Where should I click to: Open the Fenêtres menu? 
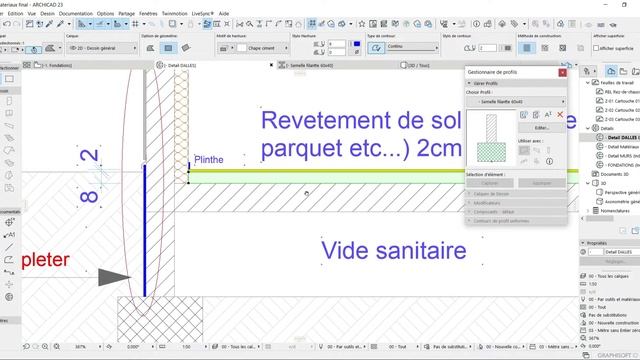click(x=148, y=13)
